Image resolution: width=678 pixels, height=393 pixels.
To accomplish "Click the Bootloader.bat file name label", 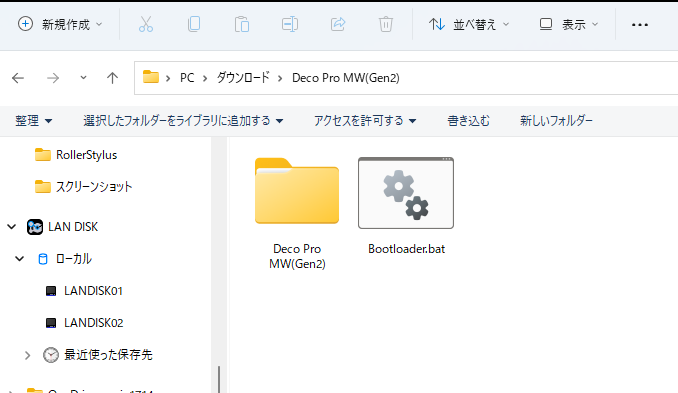I will [x=406, y=249].
